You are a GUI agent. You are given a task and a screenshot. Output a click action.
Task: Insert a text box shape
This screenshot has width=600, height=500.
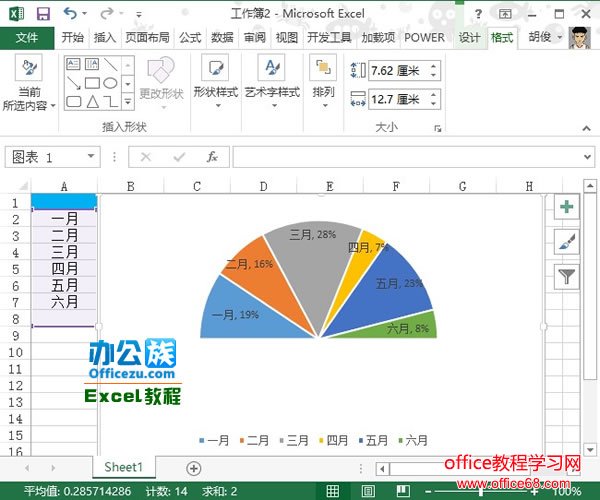coord(73,64)
